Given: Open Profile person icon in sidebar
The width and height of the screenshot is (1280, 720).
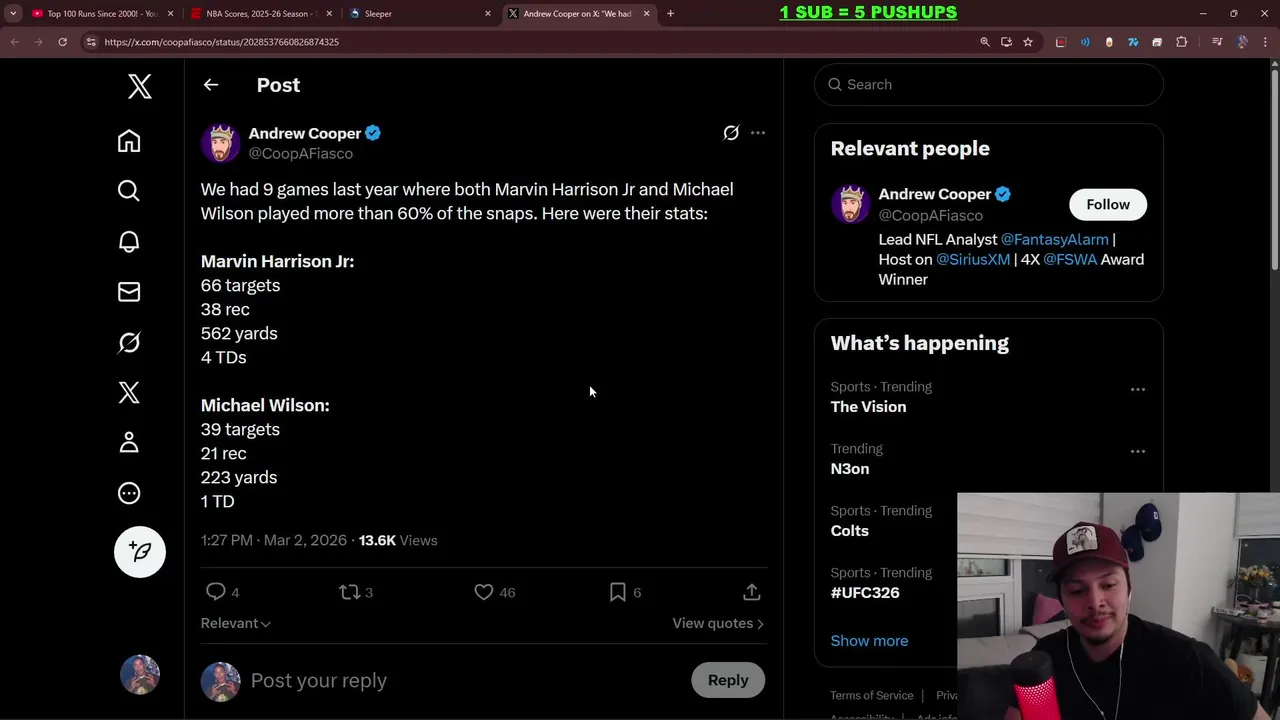Looking at the screenshot, I should [129, 443].
